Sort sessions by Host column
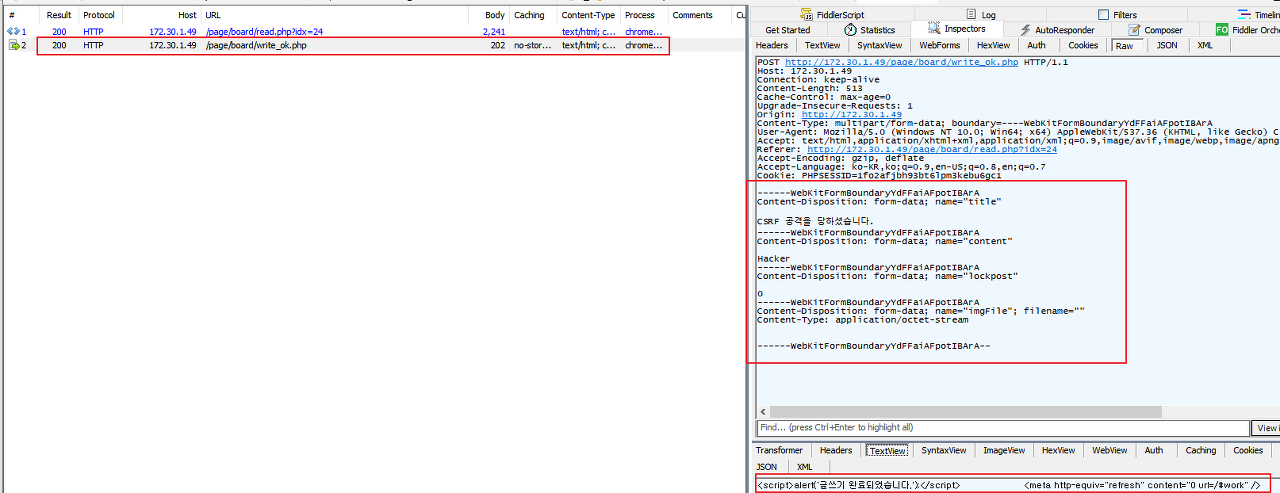Image resolution: width=1280 pixels, height=493 pixels. [x=161, y=15]
